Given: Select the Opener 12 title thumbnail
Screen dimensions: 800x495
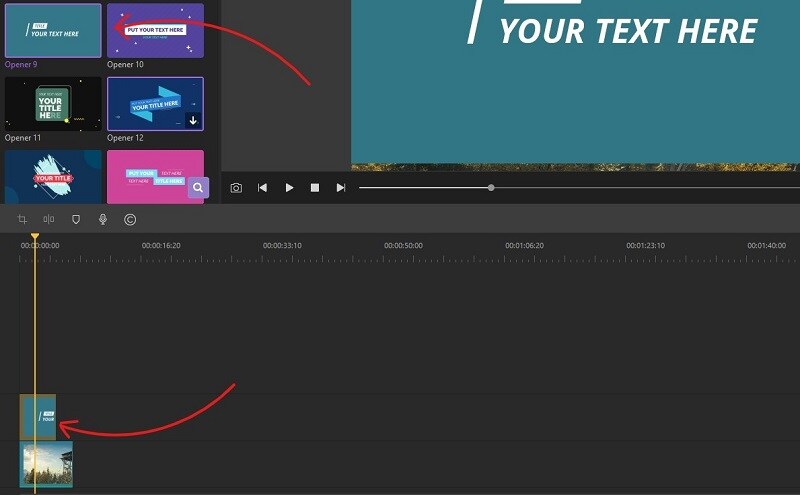Looking at the screenshot, I should click(x=155, y=104).
